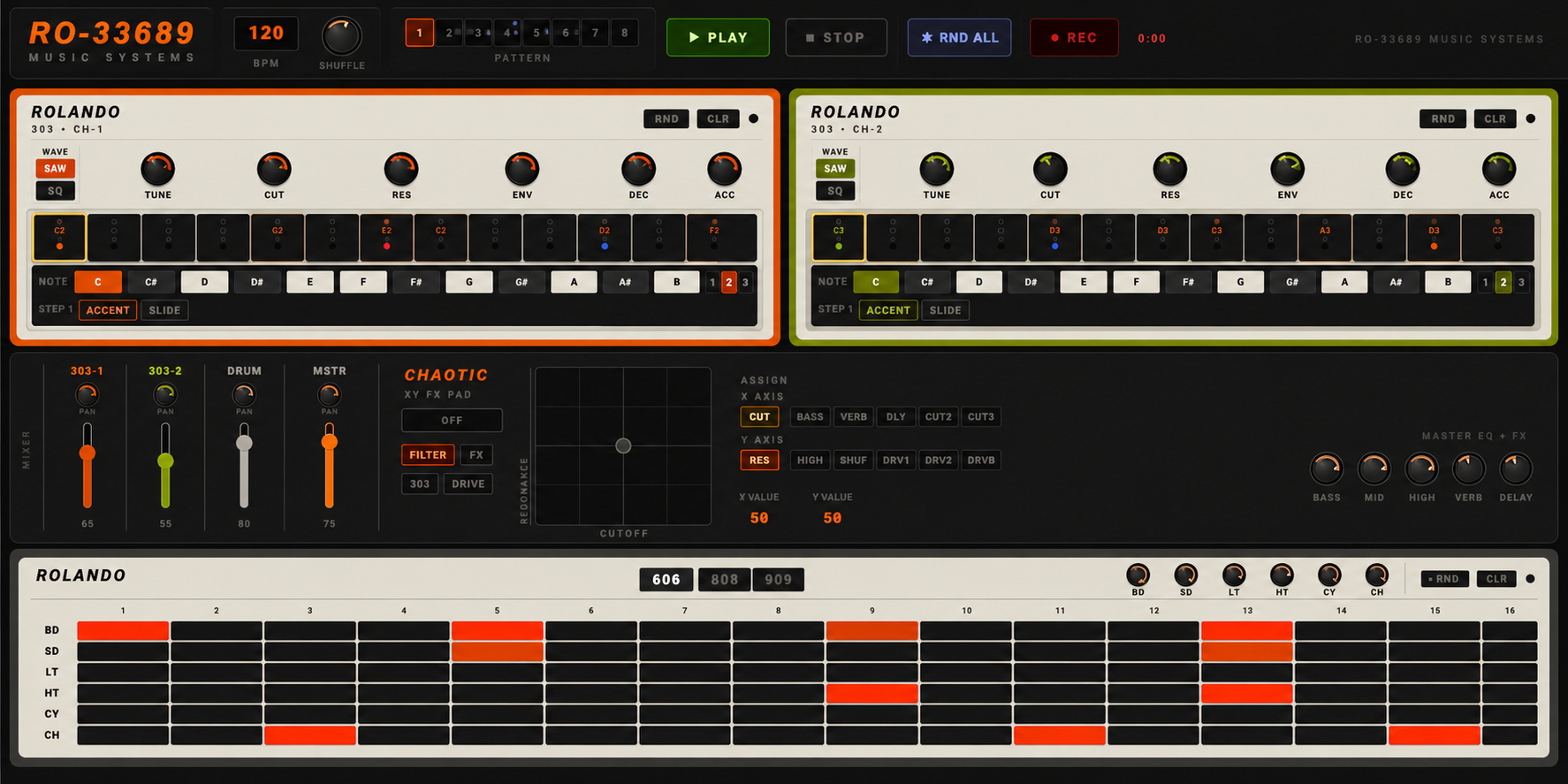Click the SHUFFLE knob
The image size is (1568, 784).
tap(341, 37)
